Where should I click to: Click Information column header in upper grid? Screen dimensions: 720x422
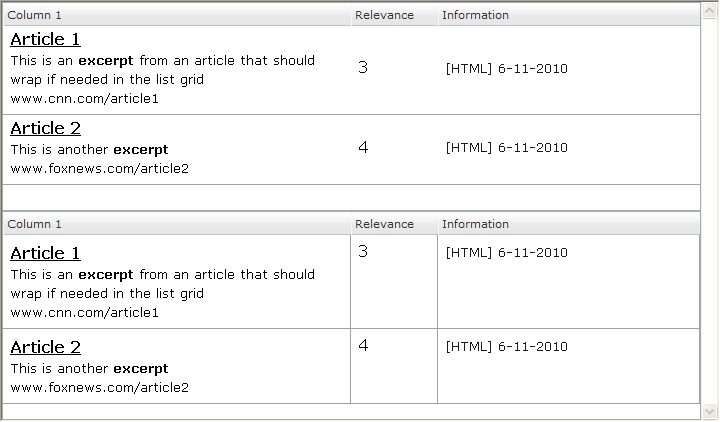475,15
